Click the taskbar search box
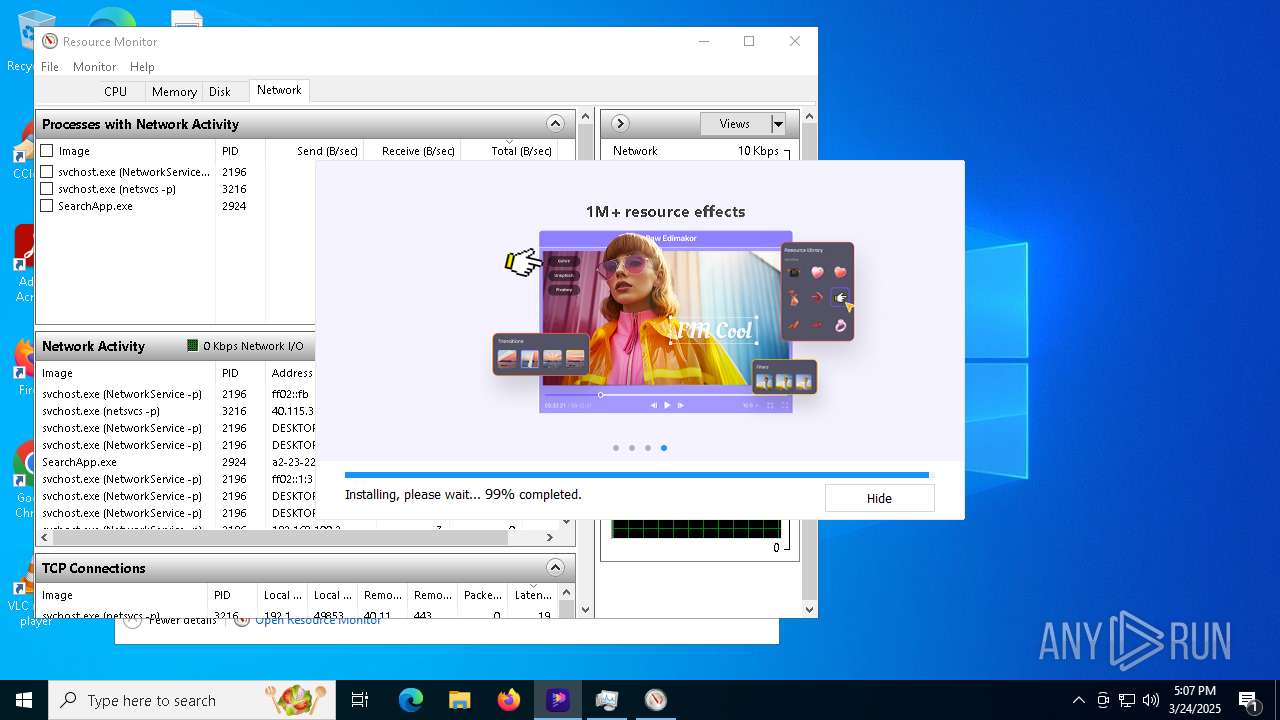 tap(192, 700)
